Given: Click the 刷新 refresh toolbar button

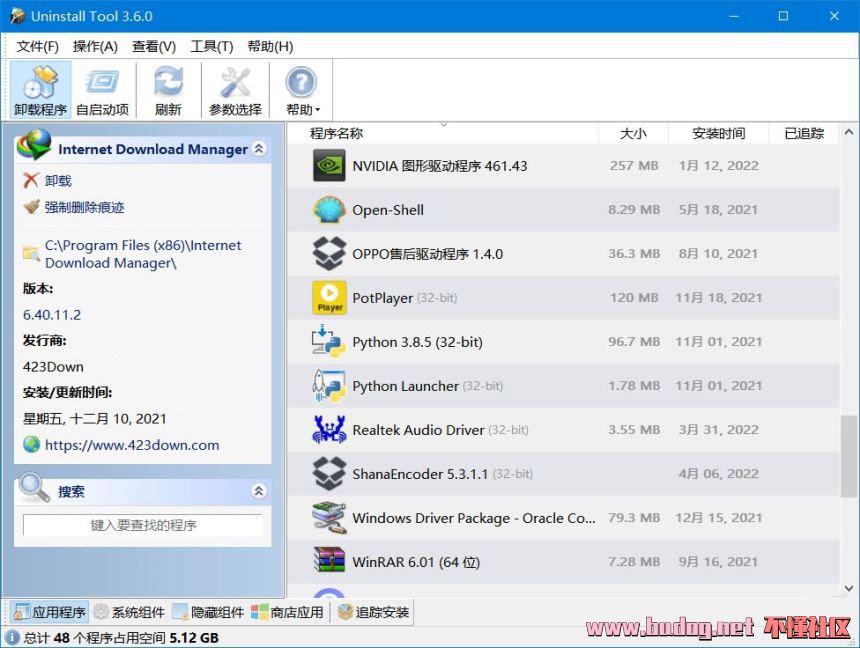Looking at the screenshot, I should pos(168,90).
